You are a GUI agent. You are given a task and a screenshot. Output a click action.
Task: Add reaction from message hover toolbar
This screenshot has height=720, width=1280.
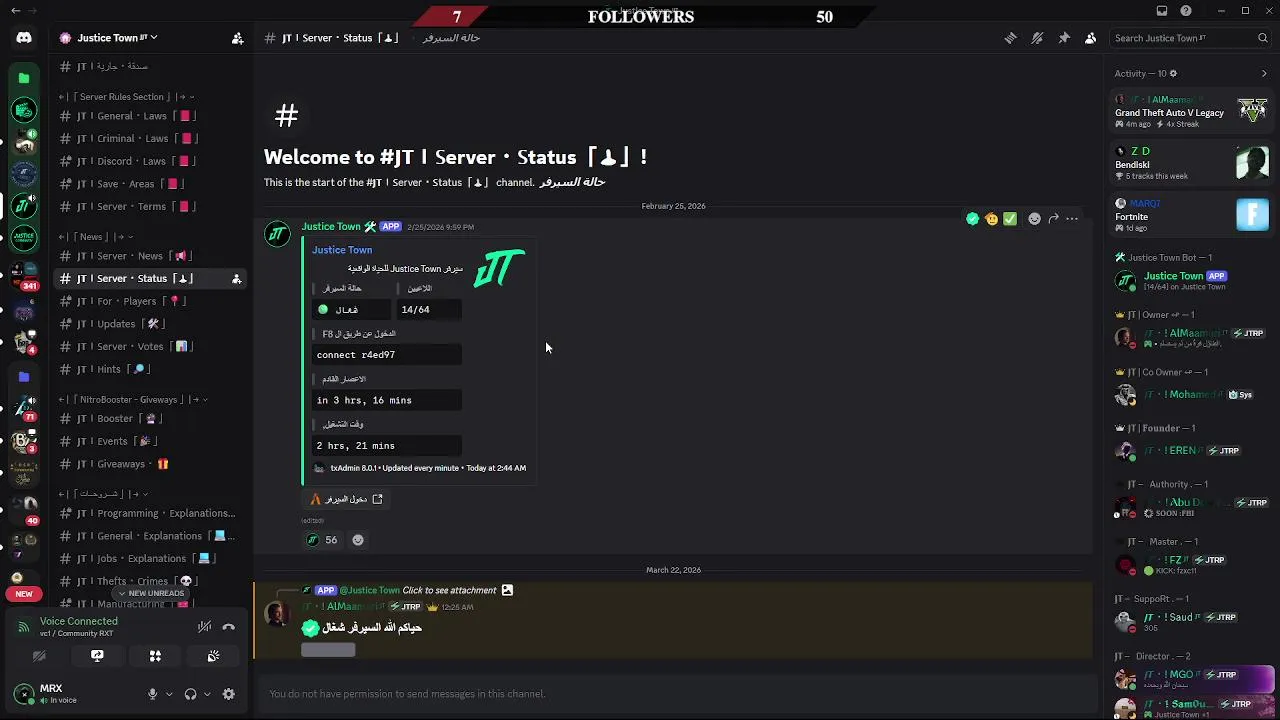pos(1035,218)
